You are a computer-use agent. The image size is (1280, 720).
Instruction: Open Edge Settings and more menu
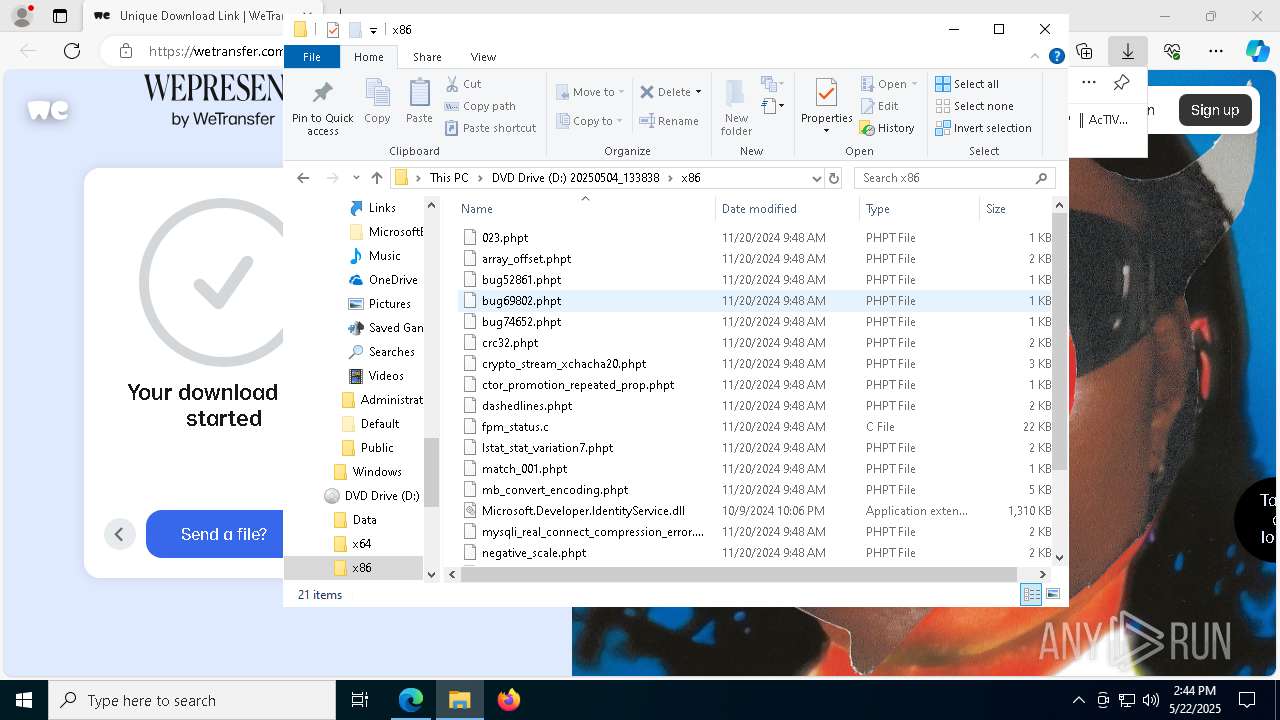[1216, 51]
